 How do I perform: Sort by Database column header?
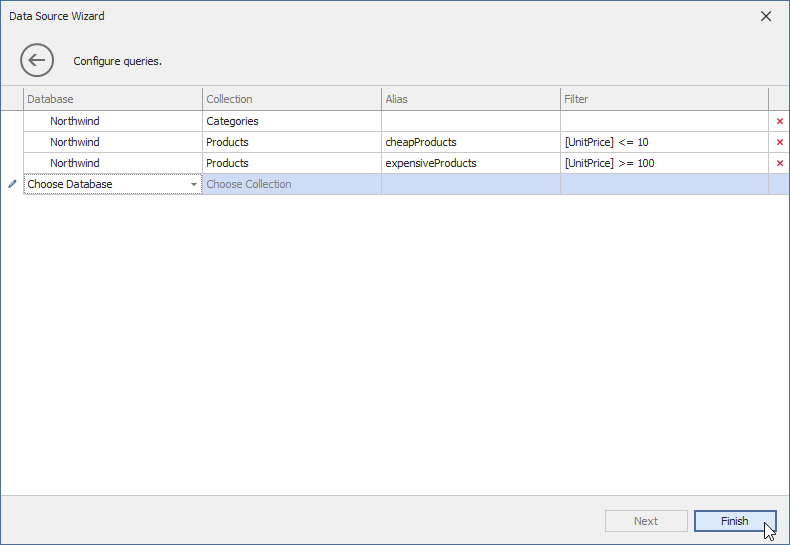(113, 99)
